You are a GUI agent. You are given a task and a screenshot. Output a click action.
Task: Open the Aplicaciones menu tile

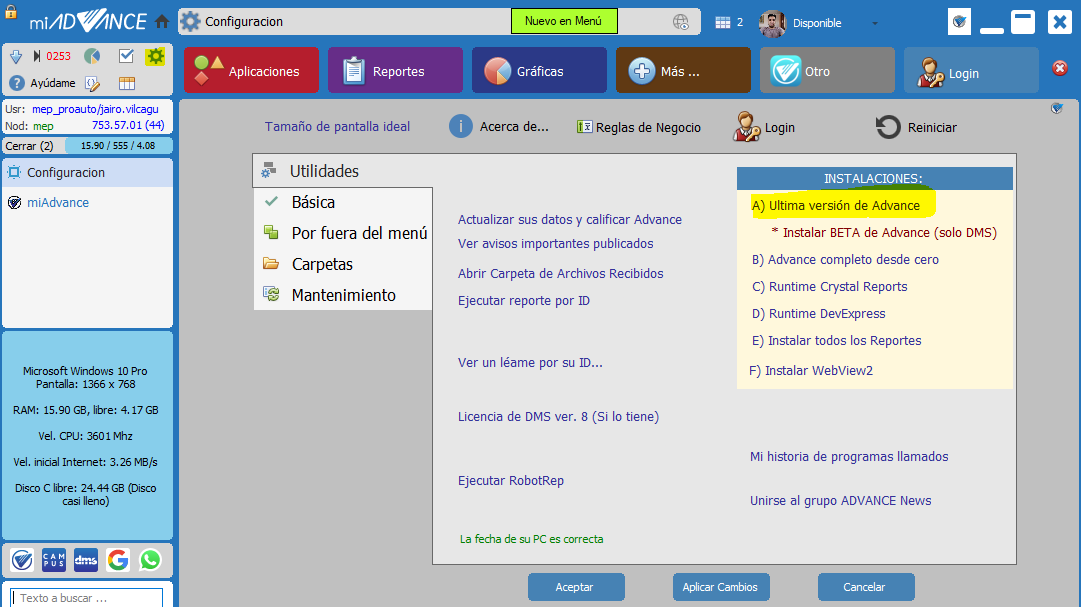tap(252, 70)
